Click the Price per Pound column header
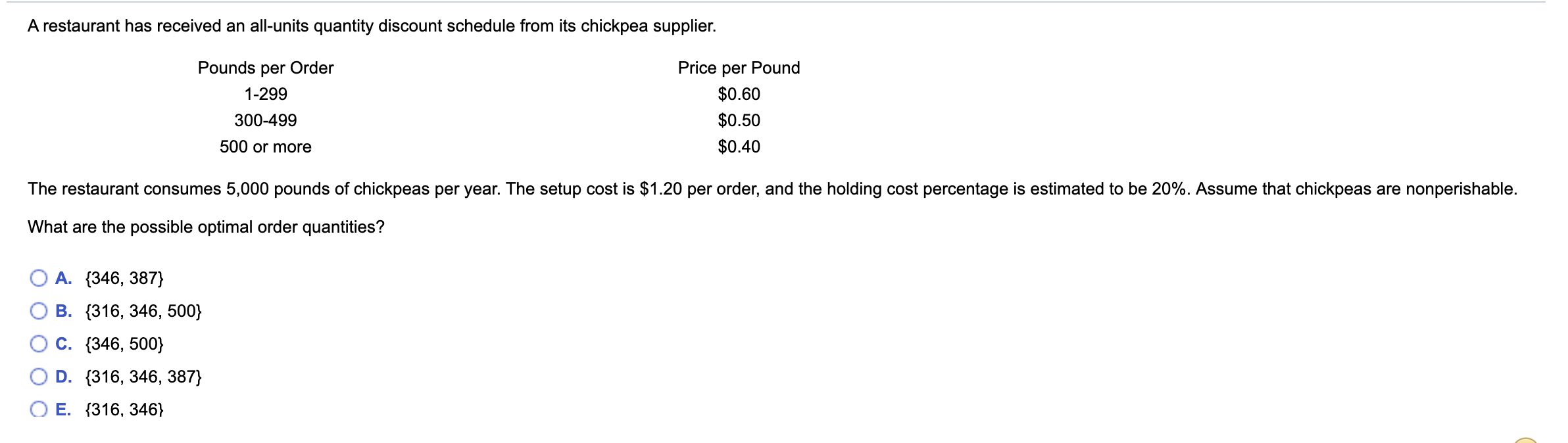Image resolution: width=1568 pixels, height=443 pixels. [739, 67]
